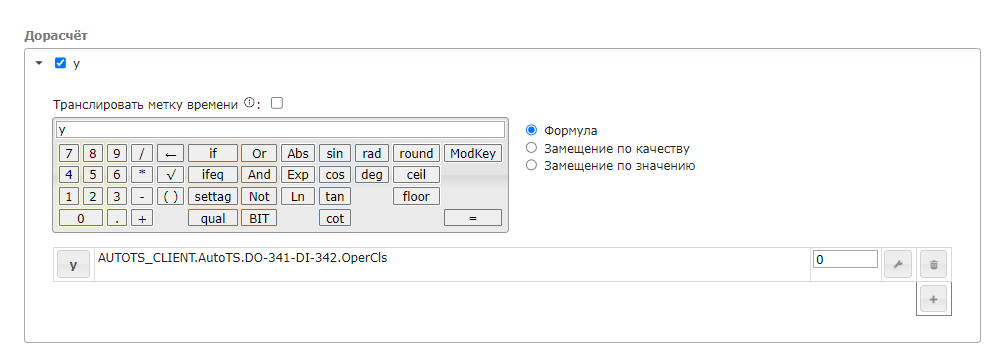This screenshot has height=360, width=999.
Task: Insert the cos function
Action: coord(335,175)
